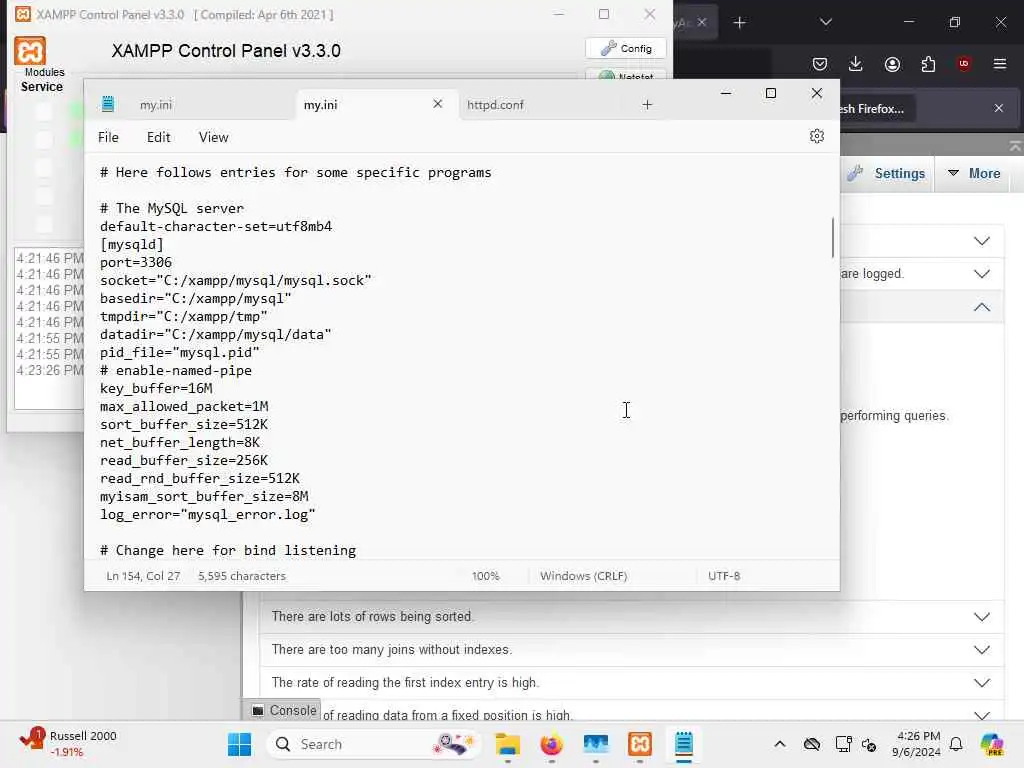Click the 5,595 characters count
Screen dimensions: 1024x768
(x=242, y=576)
